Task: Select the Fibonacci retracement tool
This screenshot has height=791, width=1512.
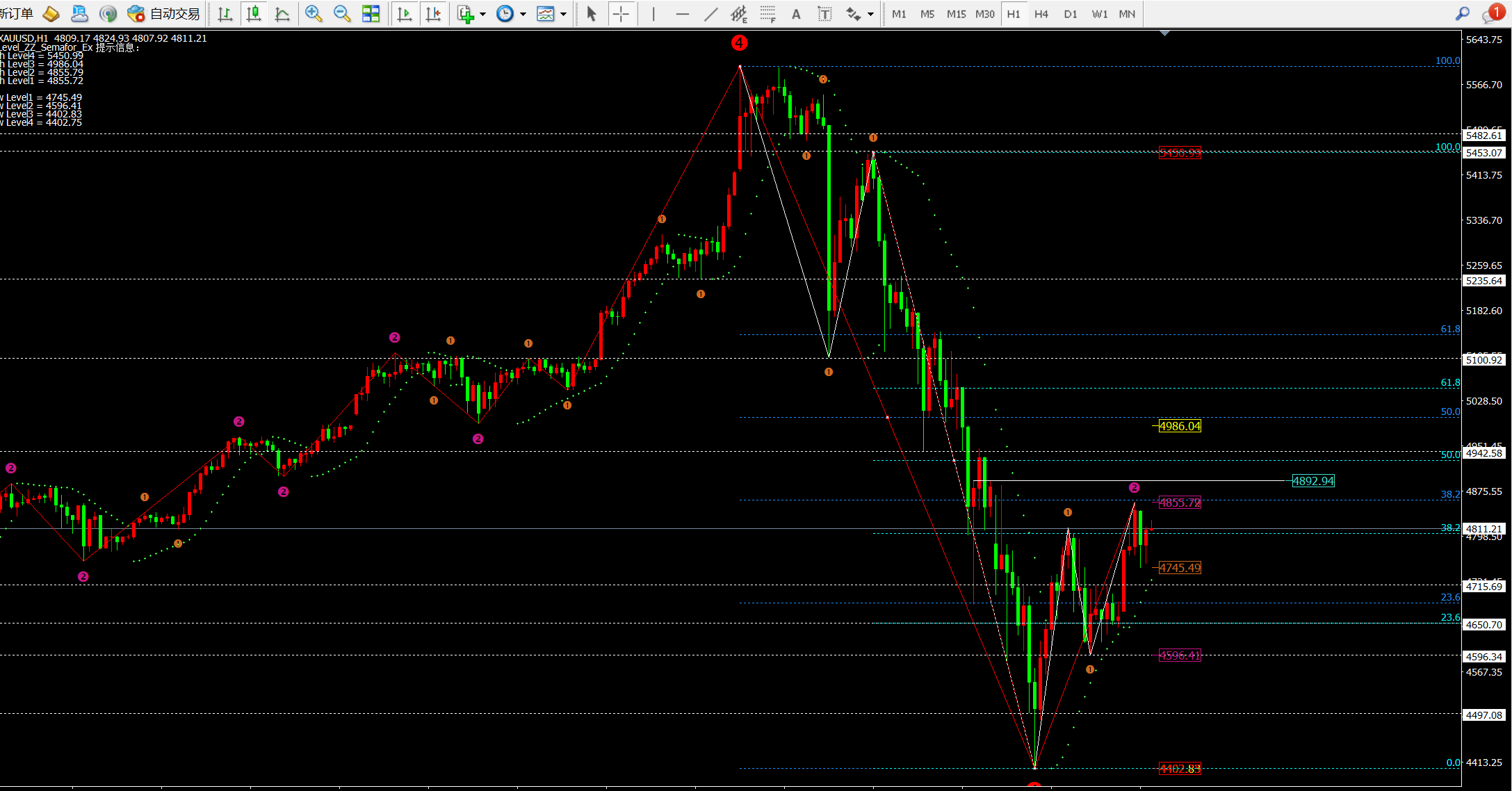Action: point(767,14)
